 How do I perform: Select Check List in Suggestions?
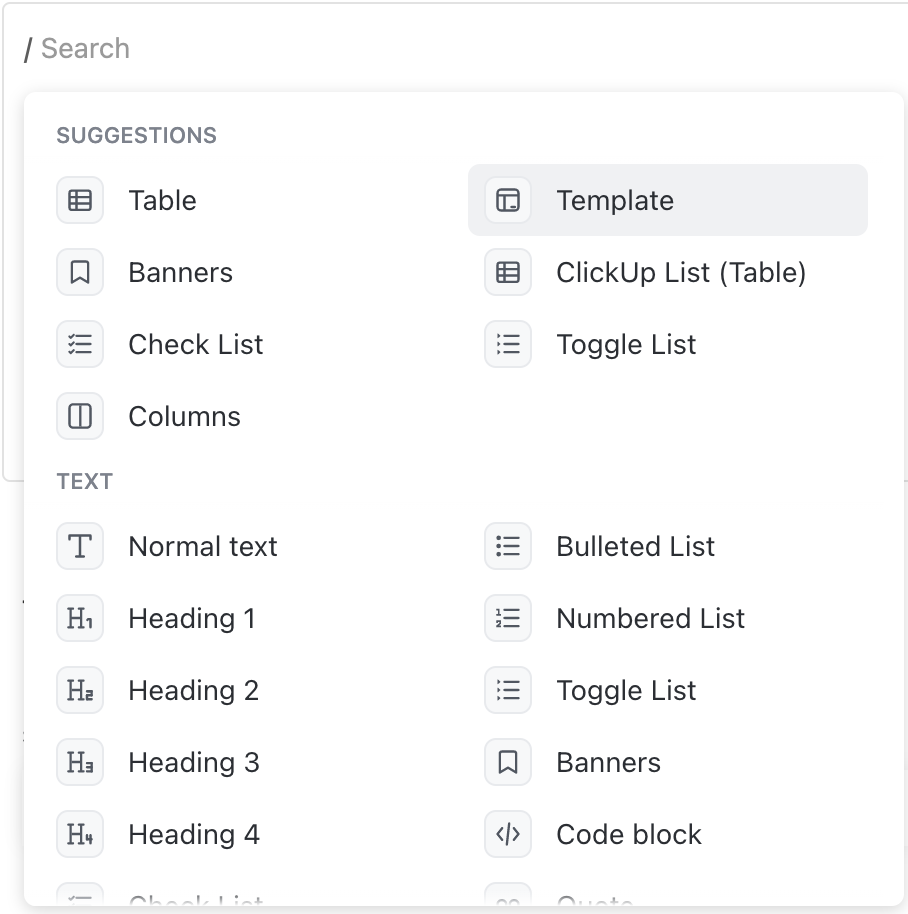tap(195, 344)
